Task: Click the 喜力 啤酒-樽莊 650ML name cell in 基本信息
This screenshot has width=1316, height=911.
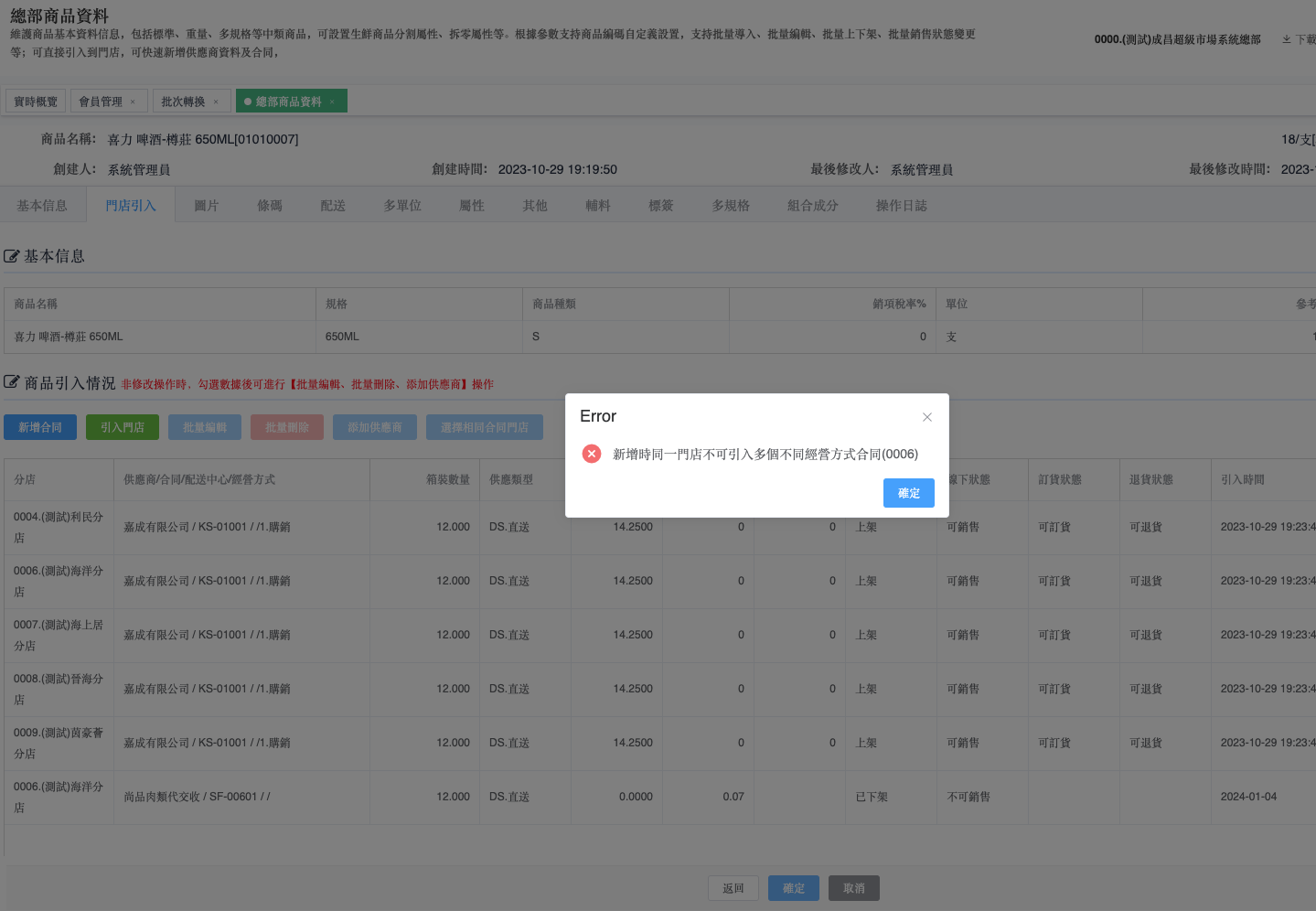Action: 160,338
